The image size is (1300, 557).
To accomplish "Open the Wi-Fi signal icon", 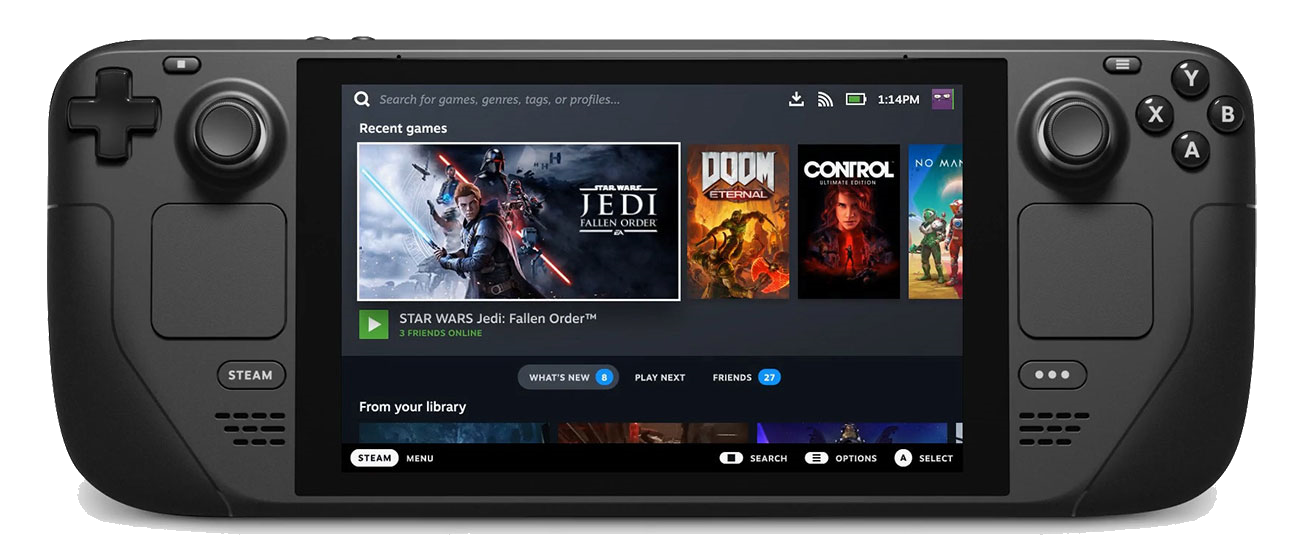I will point(825,99).
